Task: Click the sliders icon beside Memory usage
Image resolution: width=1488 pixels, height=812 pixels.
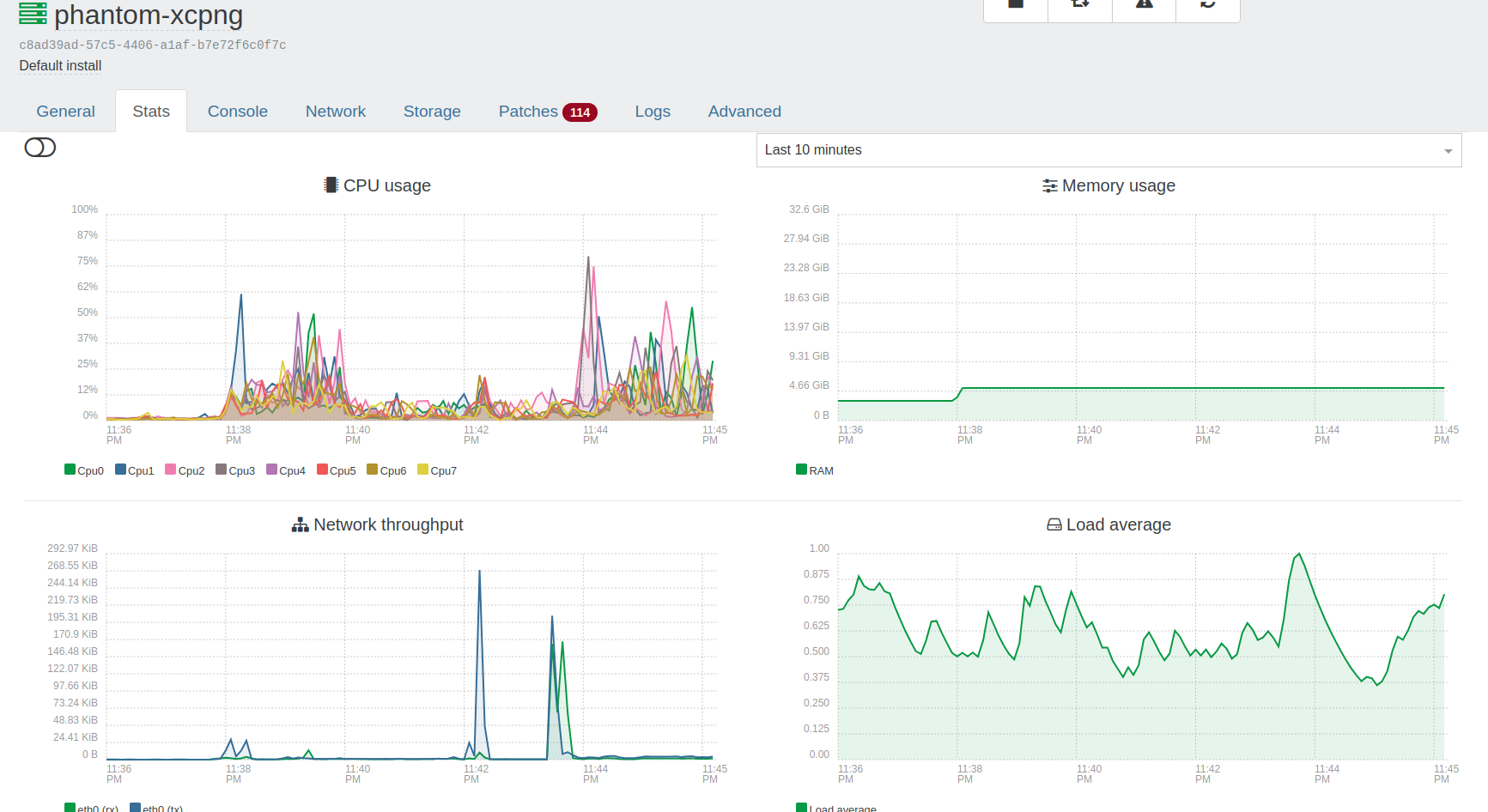Action: pyautogui.click(x=1049, y=186)
